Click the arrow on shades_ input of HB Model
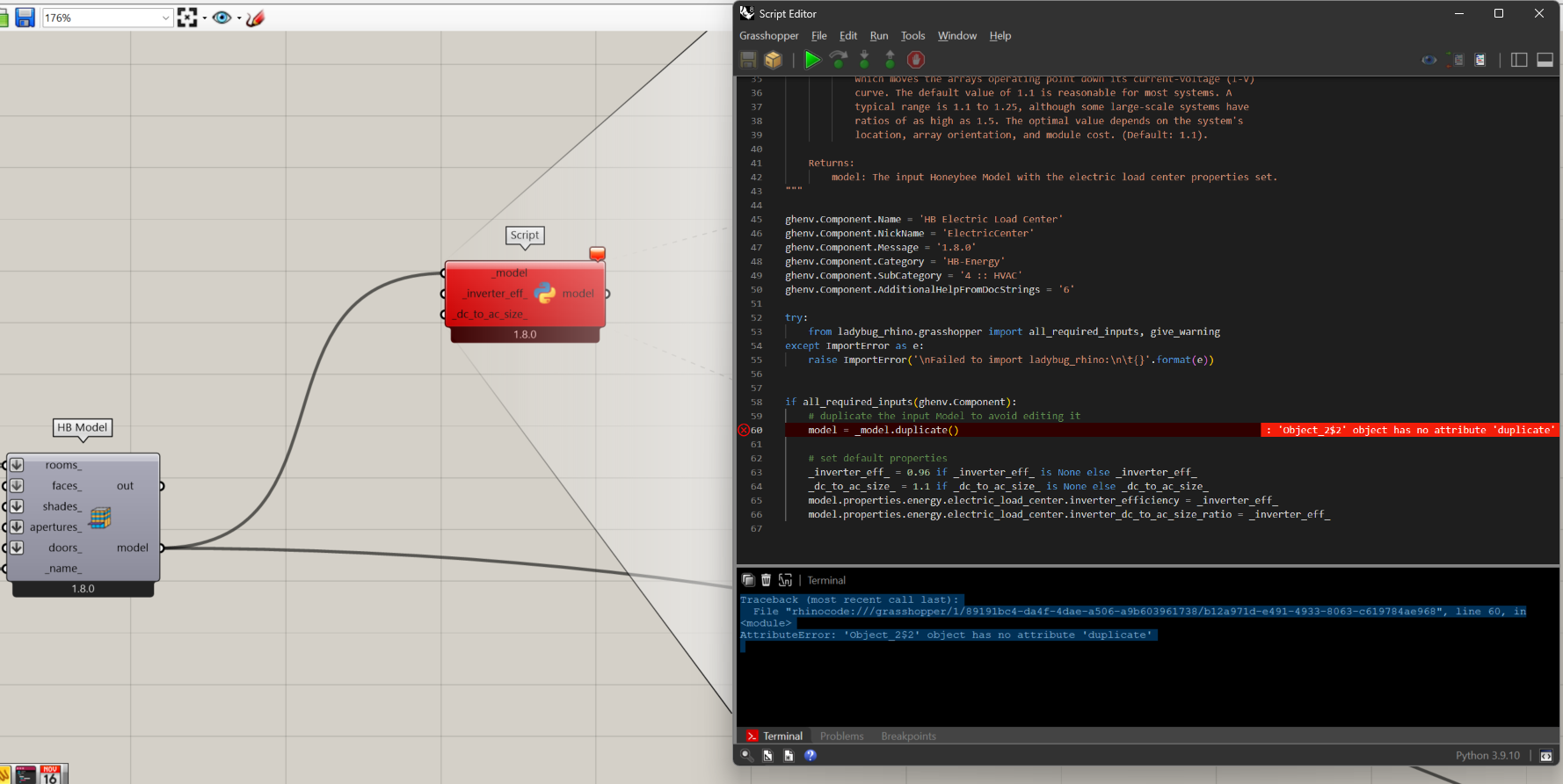 coord(17,506)
